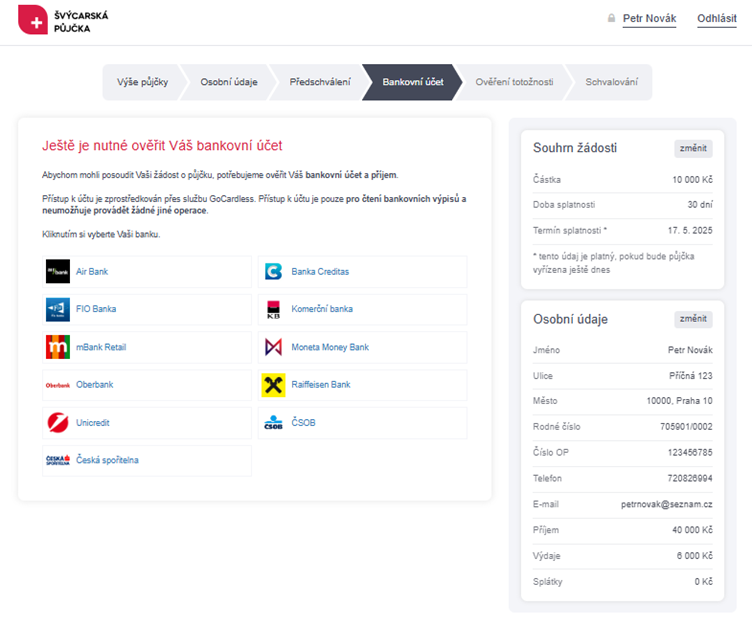
Task: Click the Banka Creditas logo icon
Action: click(x=273, y=271)
